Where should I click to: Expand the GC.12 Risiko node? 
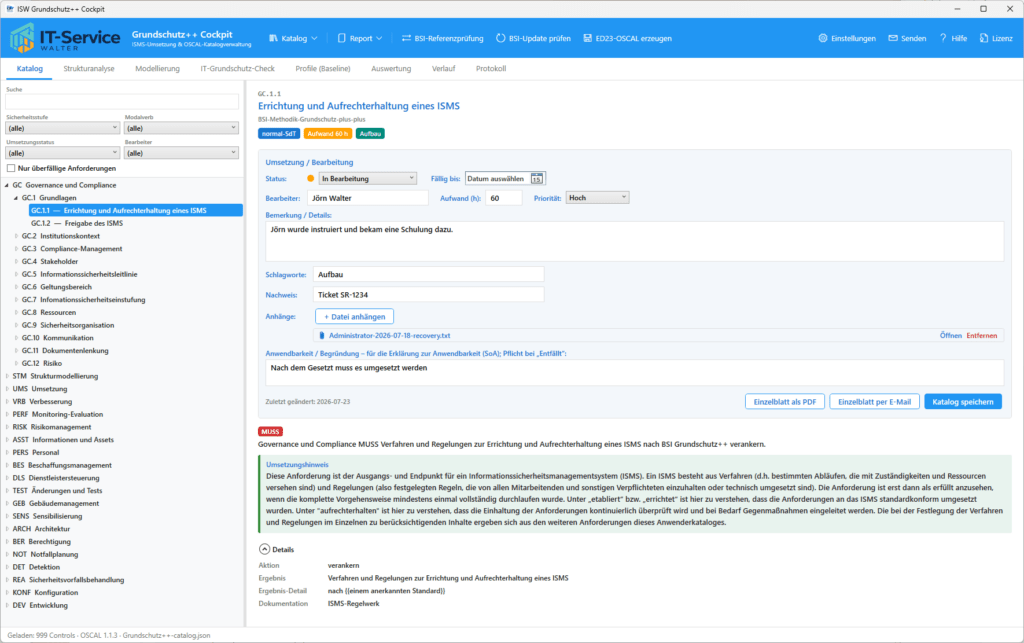click(x=16, y=364)
